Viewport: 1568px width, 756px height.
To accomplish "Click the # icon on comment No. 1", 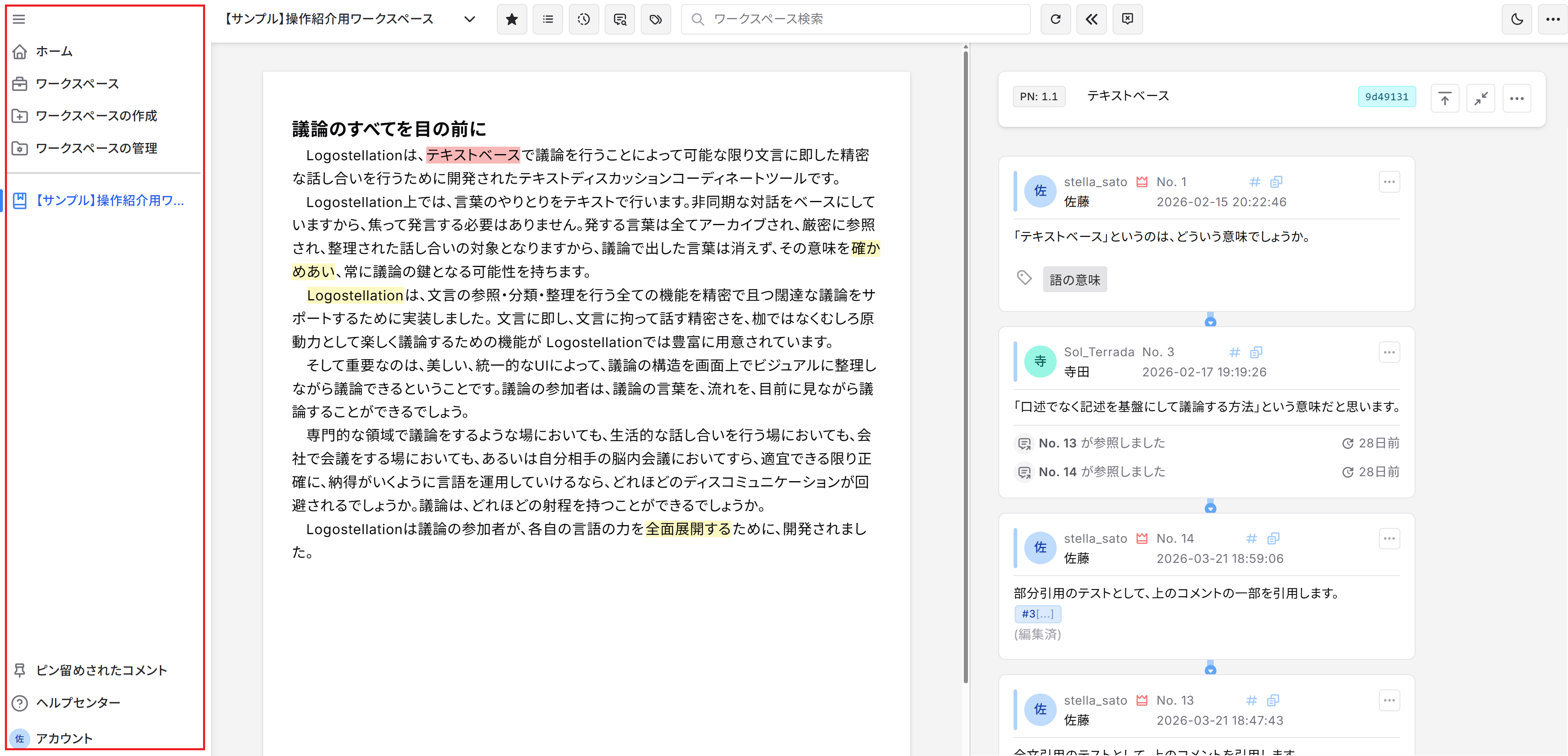I will coord(1254,181).
